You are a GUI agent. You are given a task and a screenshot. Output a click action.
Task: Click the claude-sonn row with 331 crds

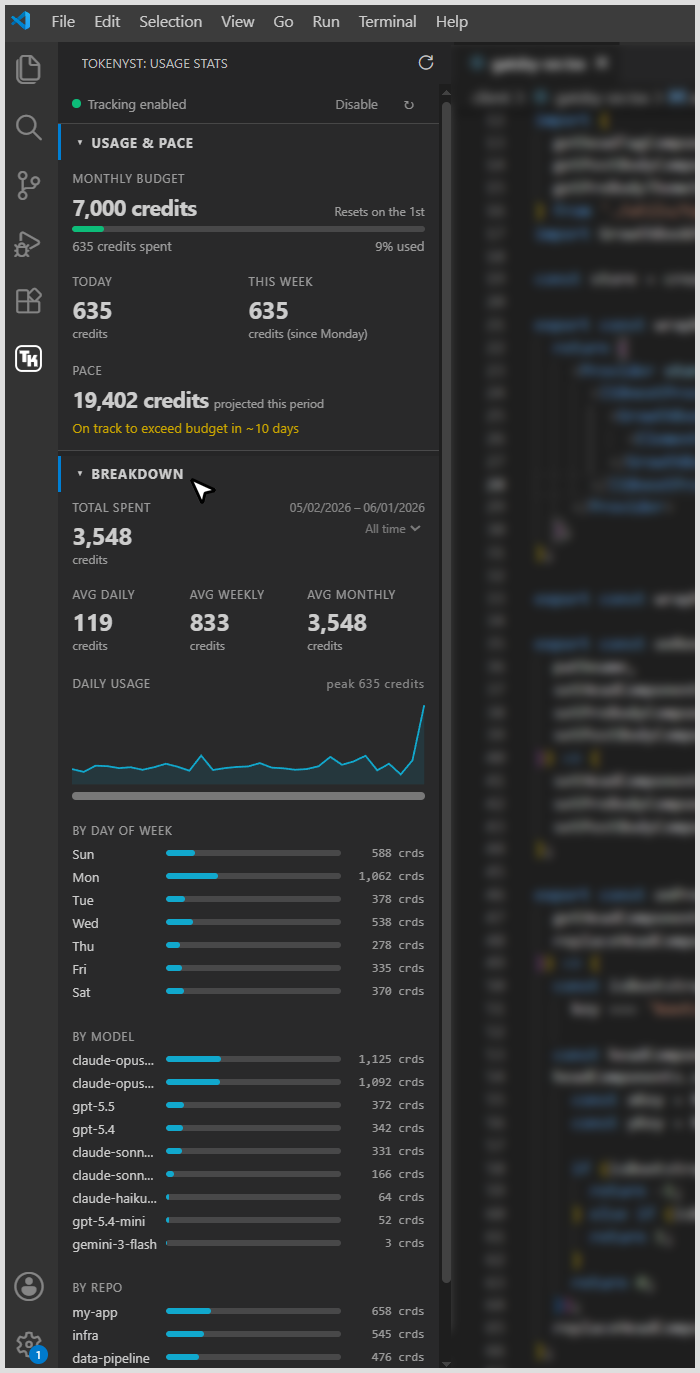(248, 1151)
